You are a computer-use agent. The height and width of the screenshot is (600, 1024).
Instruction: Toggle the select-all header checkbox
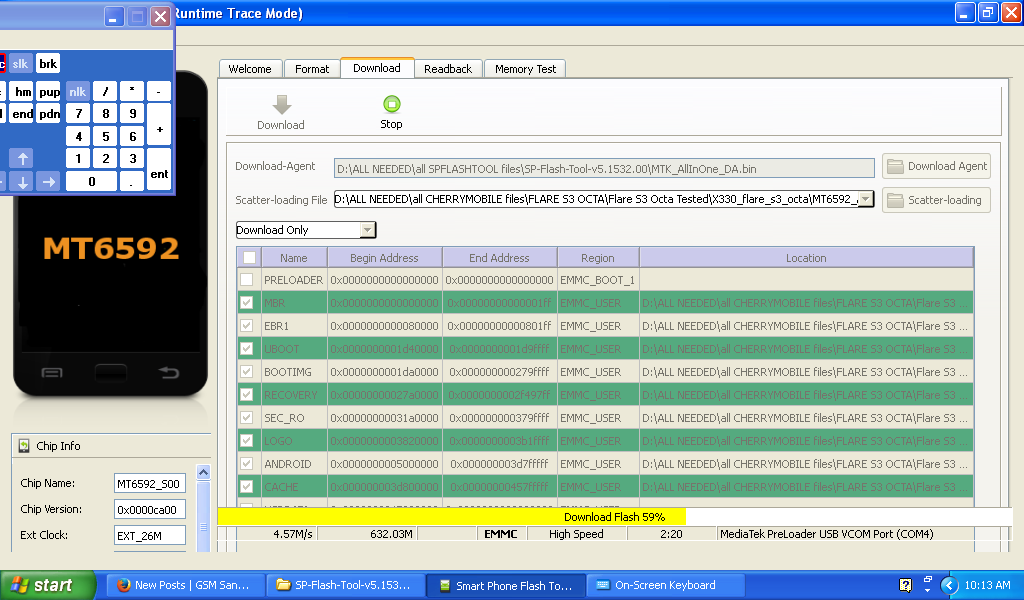[x=248, y=258]
